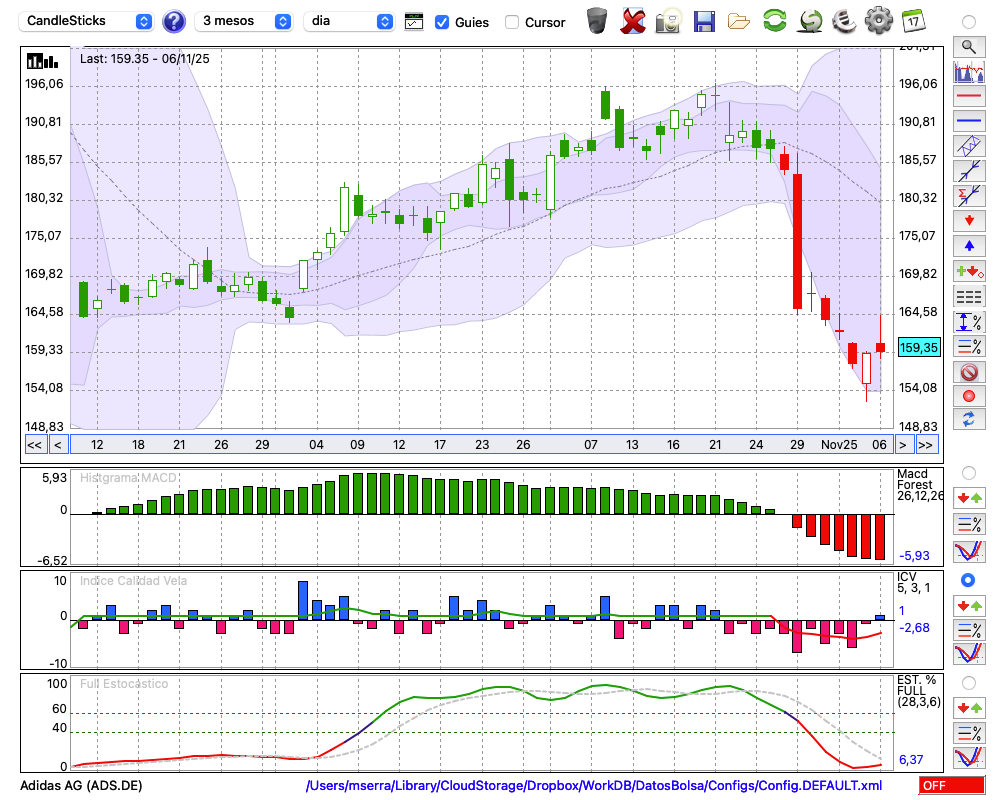Image resolution: width=1000 pixels, height=800 pixels.
Task: Click the MACD panel lines percent button
Action: [969, 524]
